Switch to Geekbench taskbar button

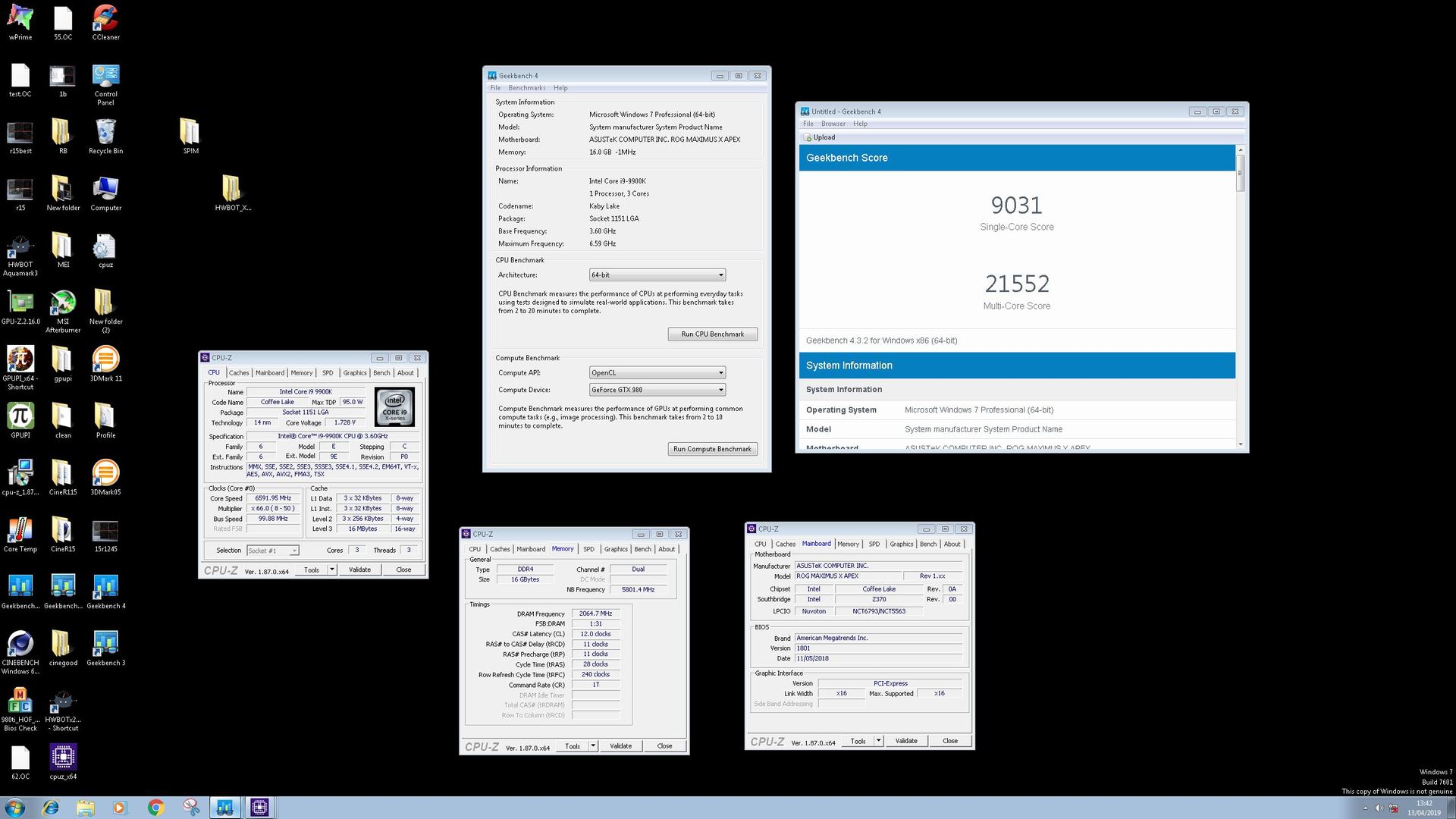pos(224,808)
